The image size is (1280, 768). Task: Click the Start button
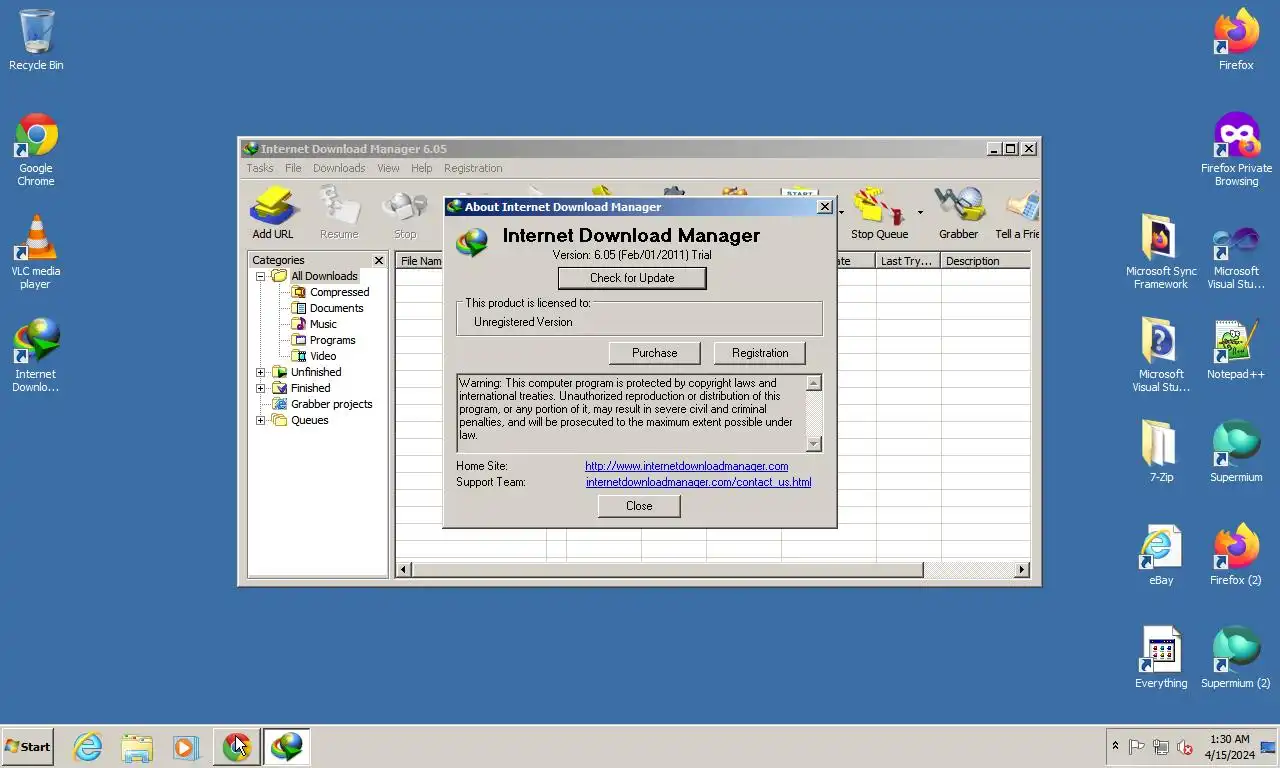(x=28, y=747)
